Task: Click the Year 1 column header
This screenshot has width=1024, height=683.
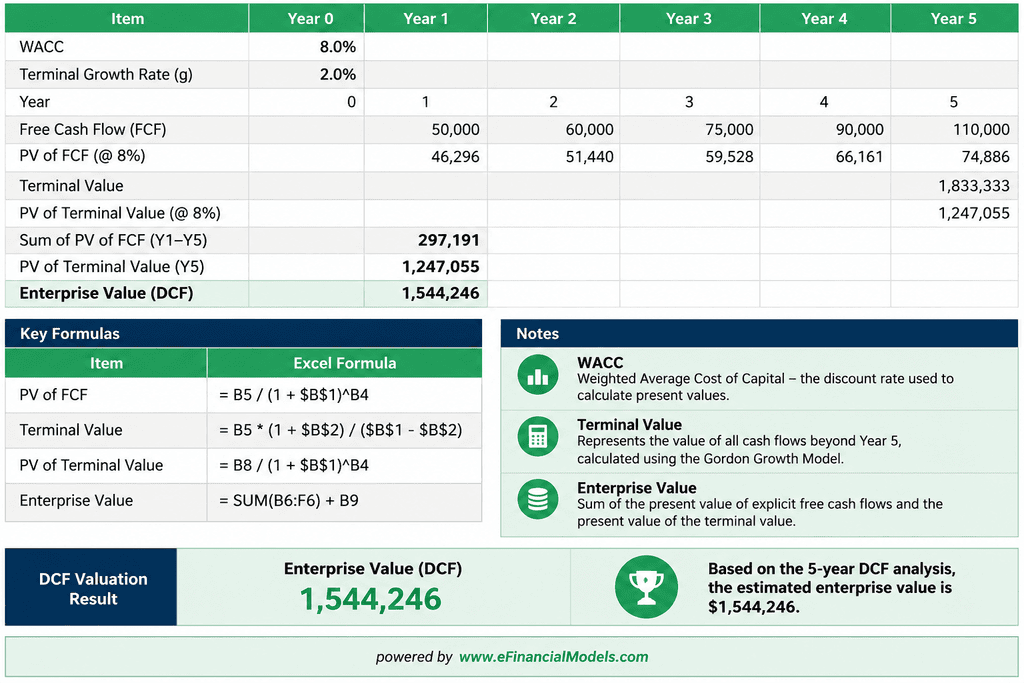Action: 426,18
